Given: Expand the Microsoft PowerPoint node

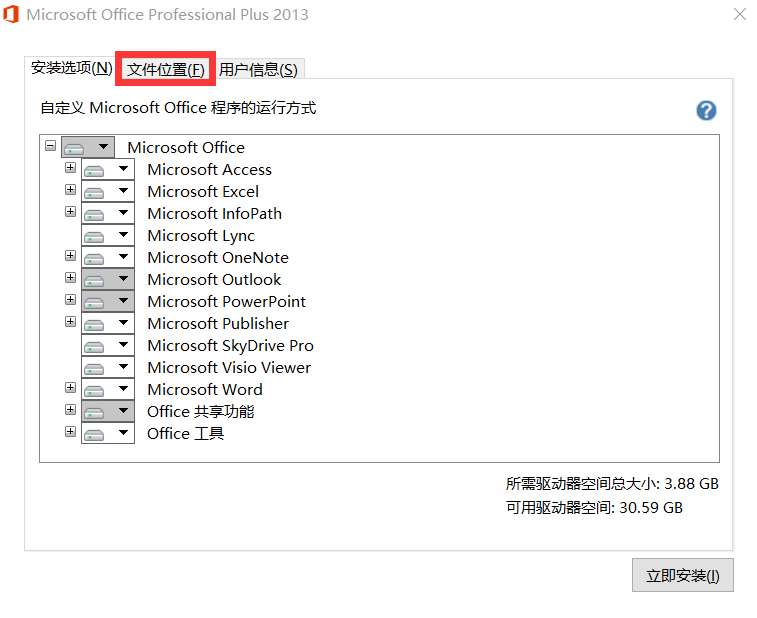Looking at the screenshot, I should [x=70, y=299].
